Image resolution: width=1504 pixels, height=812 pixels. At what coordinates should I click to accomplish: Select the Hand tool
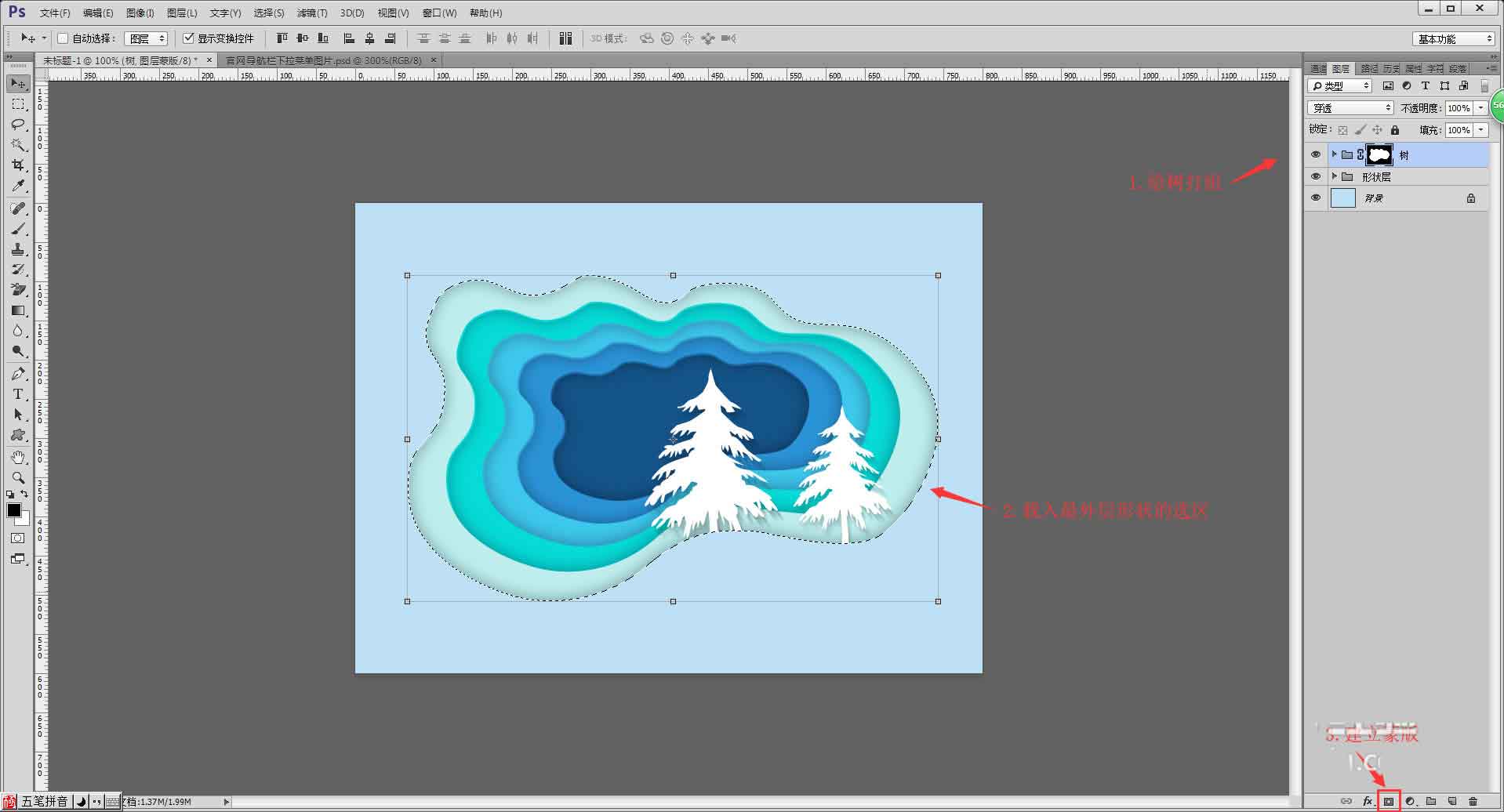pyautogui.click(x=18, y=457)
